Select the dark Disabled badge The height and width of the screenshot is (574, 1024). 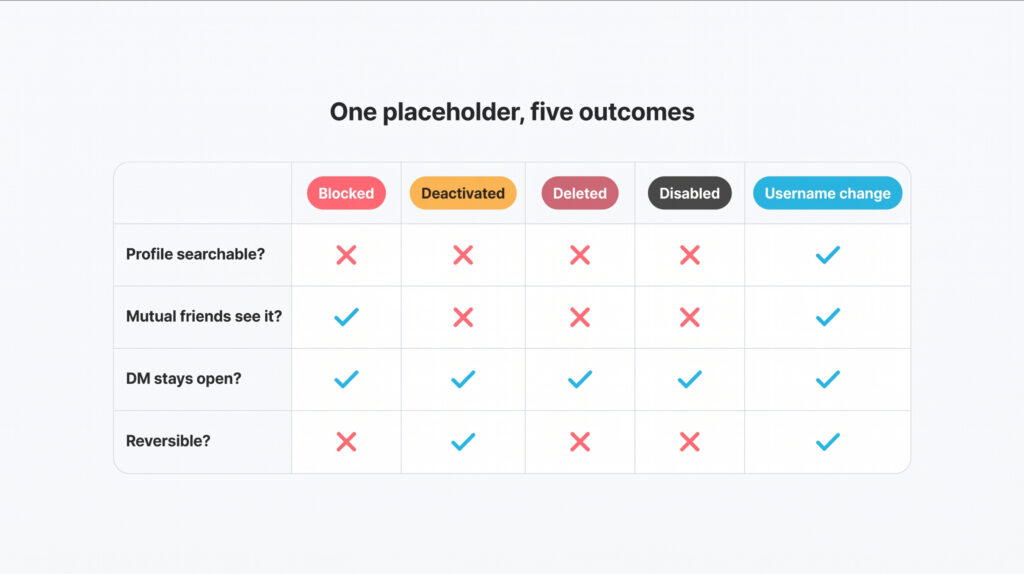coord(690,193)
